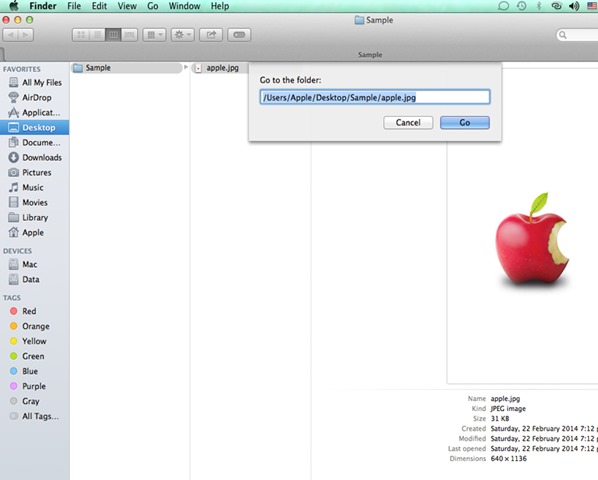Viewport: 598px width, 480px height.
Task: Click the '31 KB' size value
Action: [500, 419]
